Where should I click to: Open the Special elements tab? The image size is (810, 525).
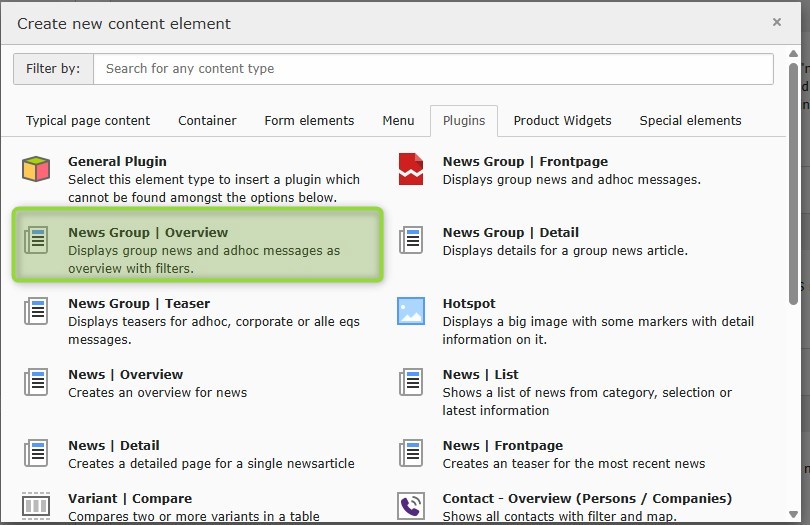(x=690, y=121)
